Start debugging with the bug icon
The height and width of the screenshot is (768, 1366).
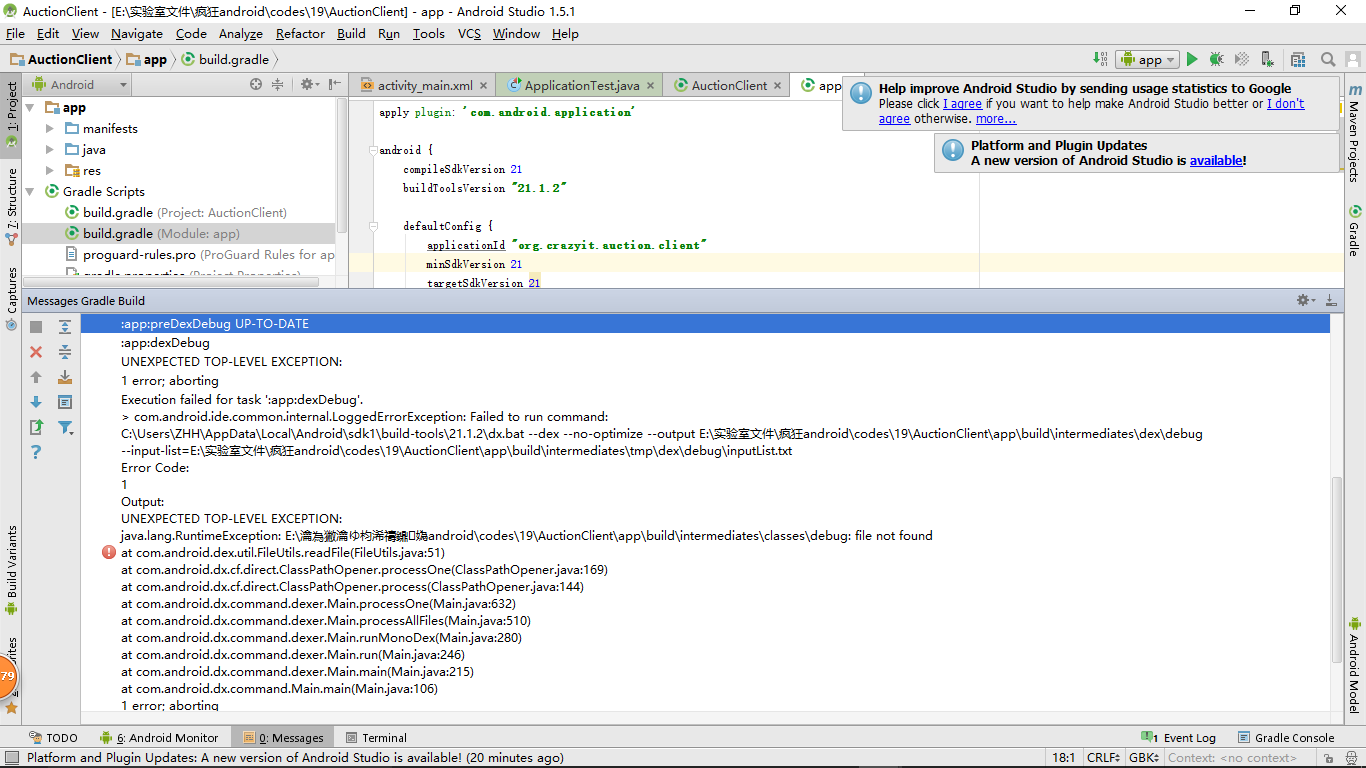coord(1217,59)
